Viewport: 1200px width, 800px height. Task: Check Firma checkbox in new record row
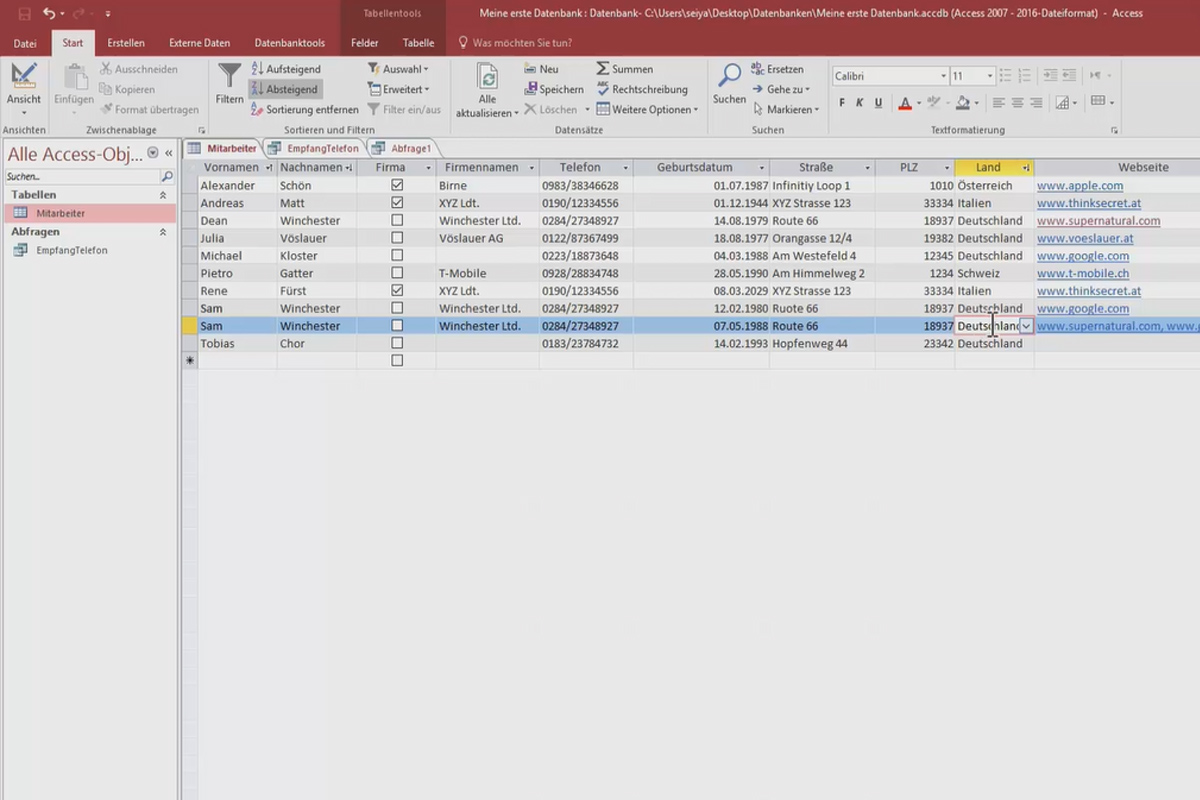coord(397,361)
